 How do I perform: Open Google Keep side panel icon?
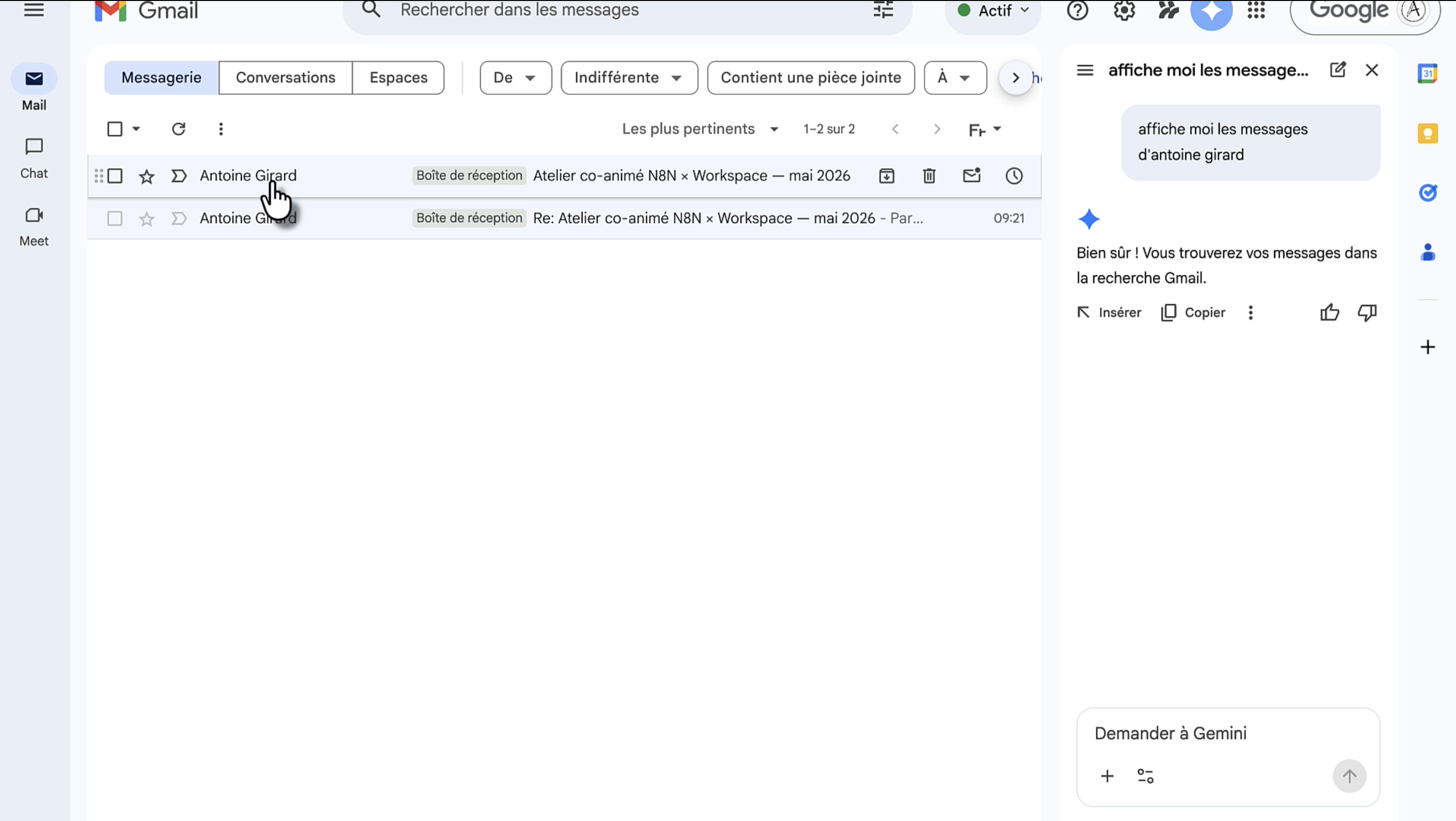pos(1427,133)
